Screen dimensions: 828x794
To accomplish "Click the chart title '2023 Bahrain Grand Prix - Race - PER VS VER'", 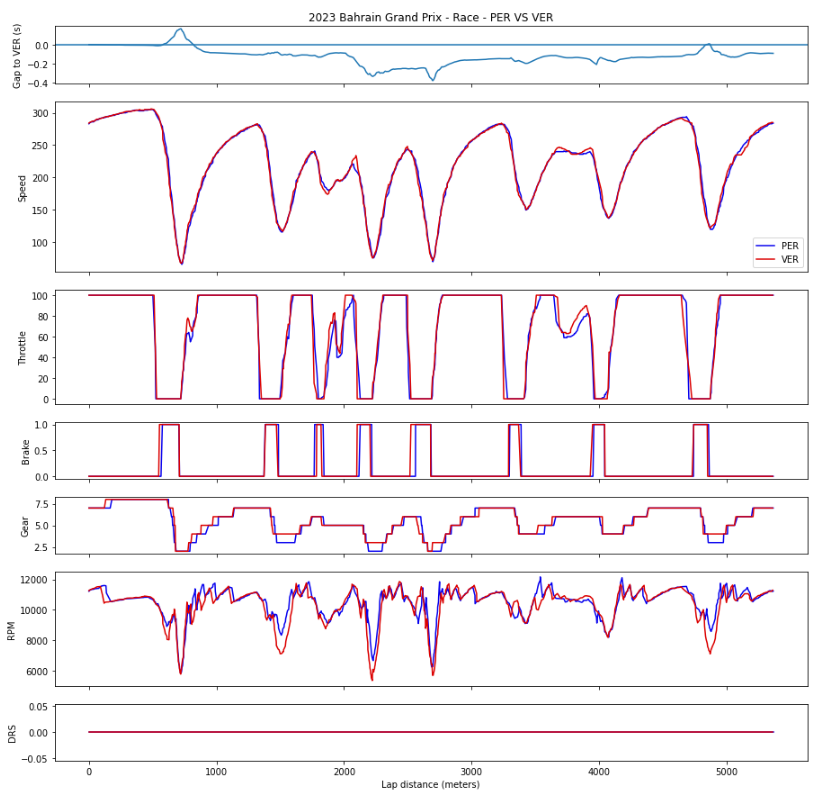I will click(430, 17).
